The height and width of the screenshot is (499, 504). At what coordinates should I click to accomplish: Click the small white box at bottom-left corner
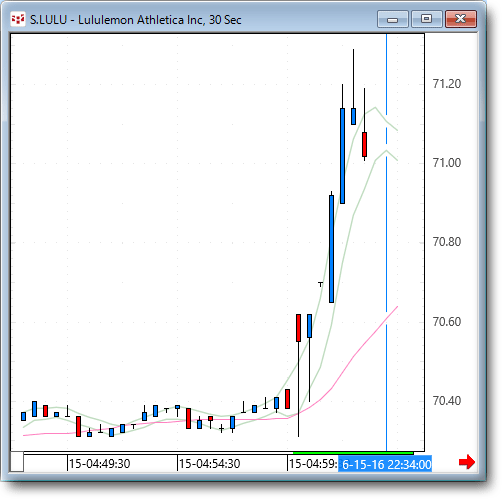click(17, 462)
